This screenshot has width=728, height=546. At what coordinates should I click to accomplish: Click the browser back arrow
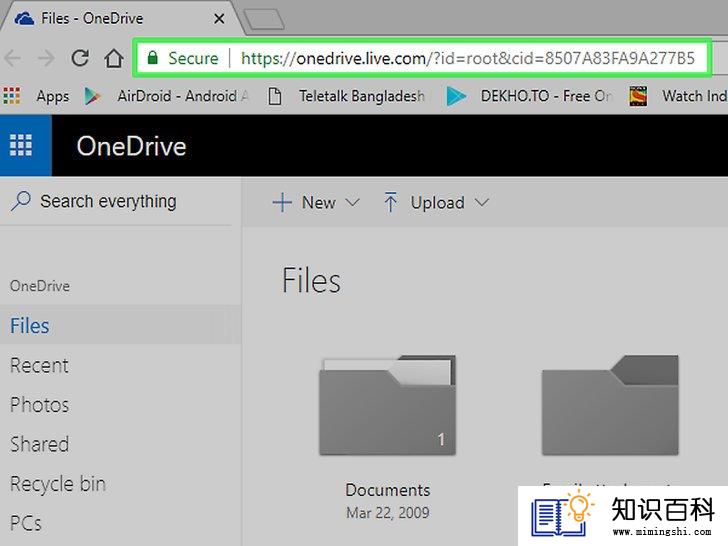coord(13,58)
